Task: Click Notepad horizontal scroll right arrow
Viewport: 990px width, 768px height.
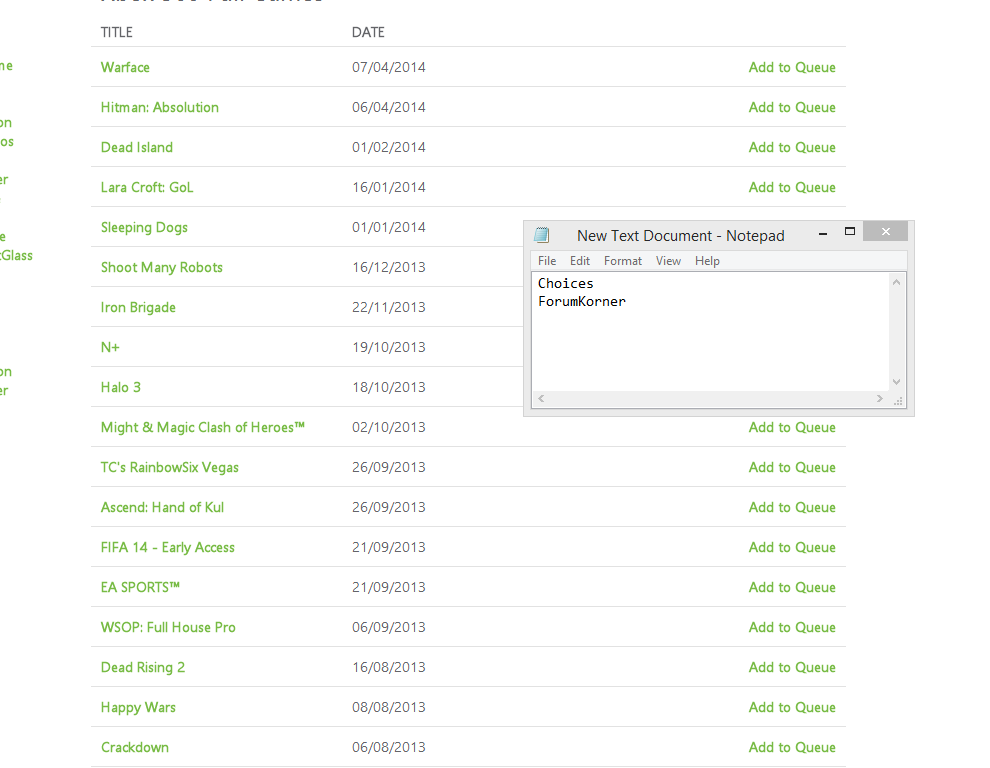Action: pyautogui.click(x=880, y=399)
